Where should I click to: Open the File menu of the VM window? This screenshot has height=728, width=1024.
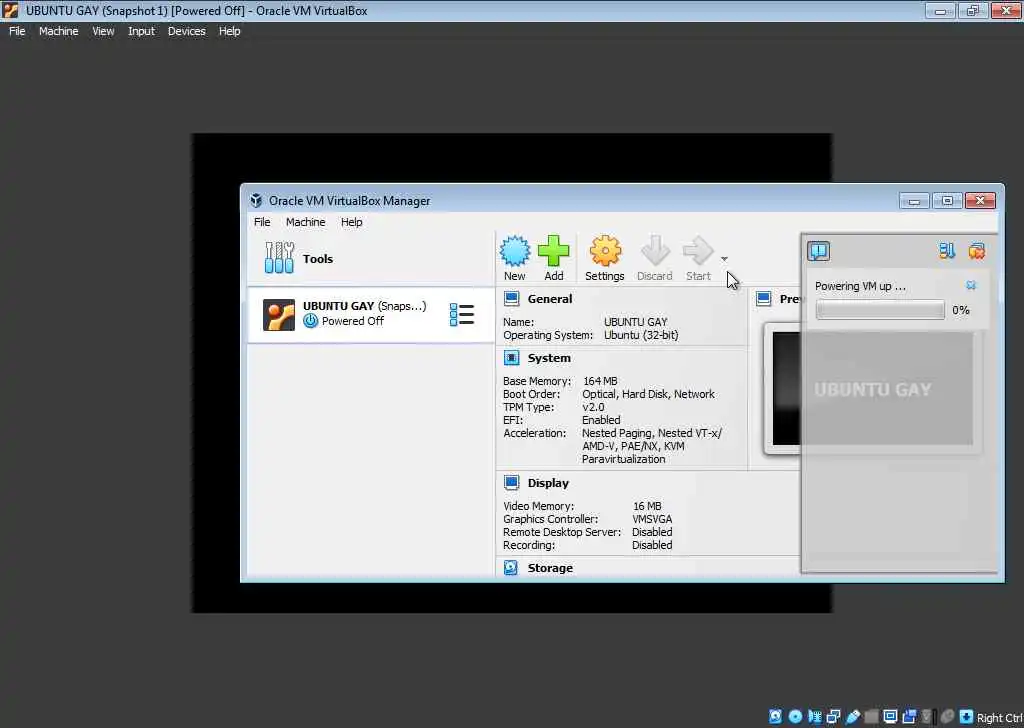(17, 31)
